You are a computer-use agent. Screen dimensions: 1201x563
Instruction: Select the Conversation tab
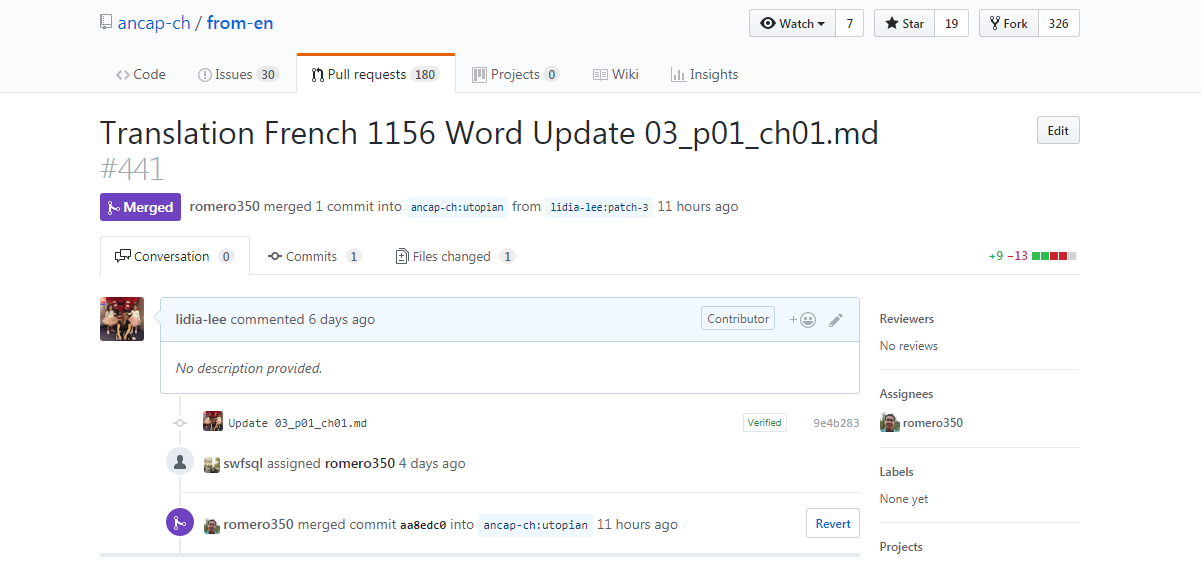[174, 256]
